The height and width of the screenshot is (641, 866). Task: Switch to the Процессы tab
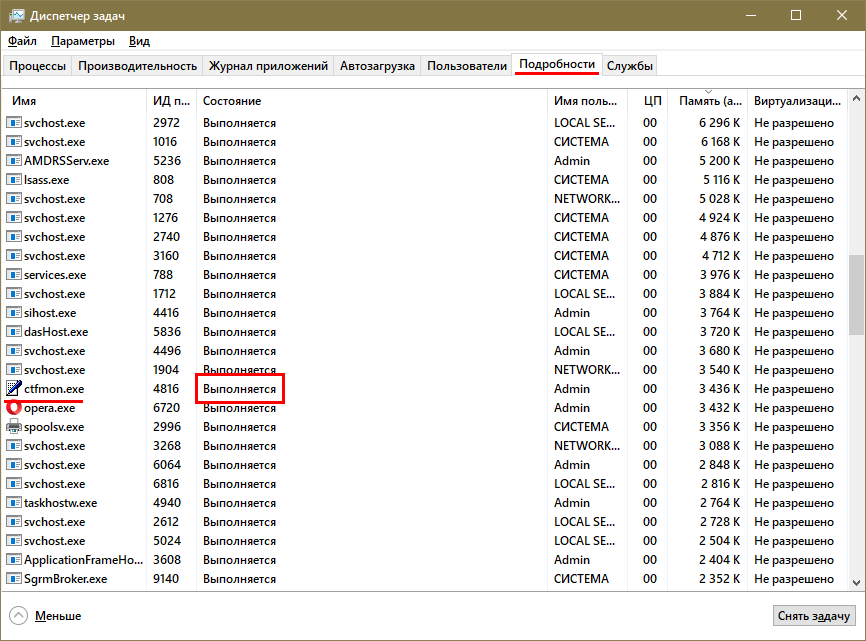38,66
